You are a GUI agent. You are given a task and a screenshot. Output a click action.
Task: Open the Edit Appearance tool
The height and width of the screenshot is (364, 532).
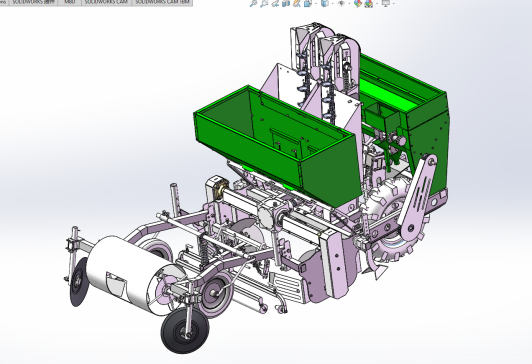[x=358, y=3]
